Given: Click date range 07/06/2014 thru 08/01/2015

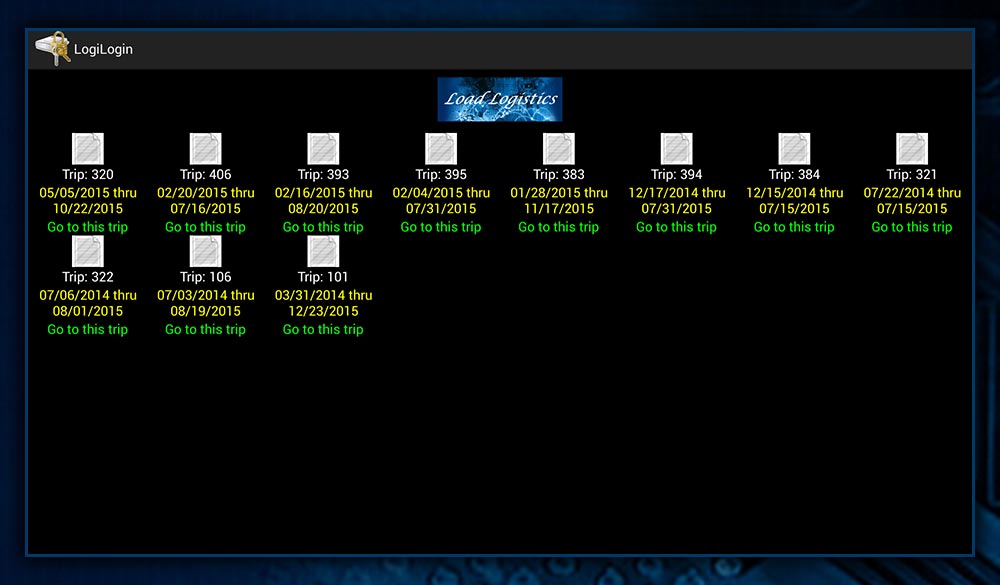Looking at the screenshot, I should tap(88, 304).
